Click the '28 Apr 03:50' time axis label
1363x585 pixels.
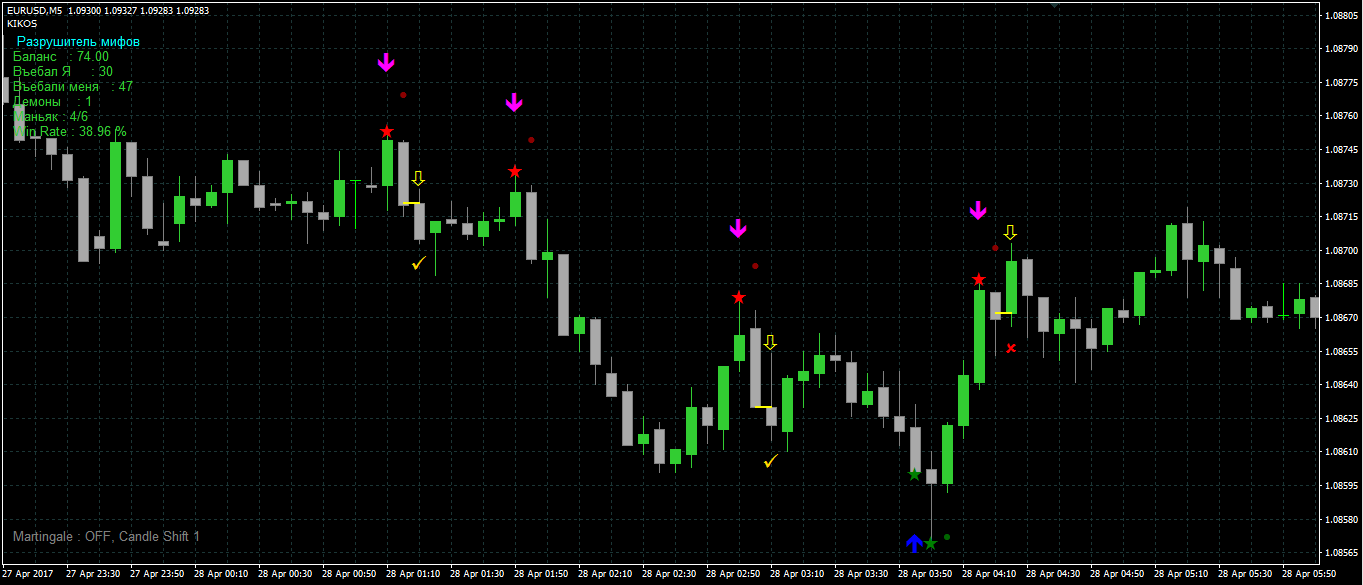[924, 574]
